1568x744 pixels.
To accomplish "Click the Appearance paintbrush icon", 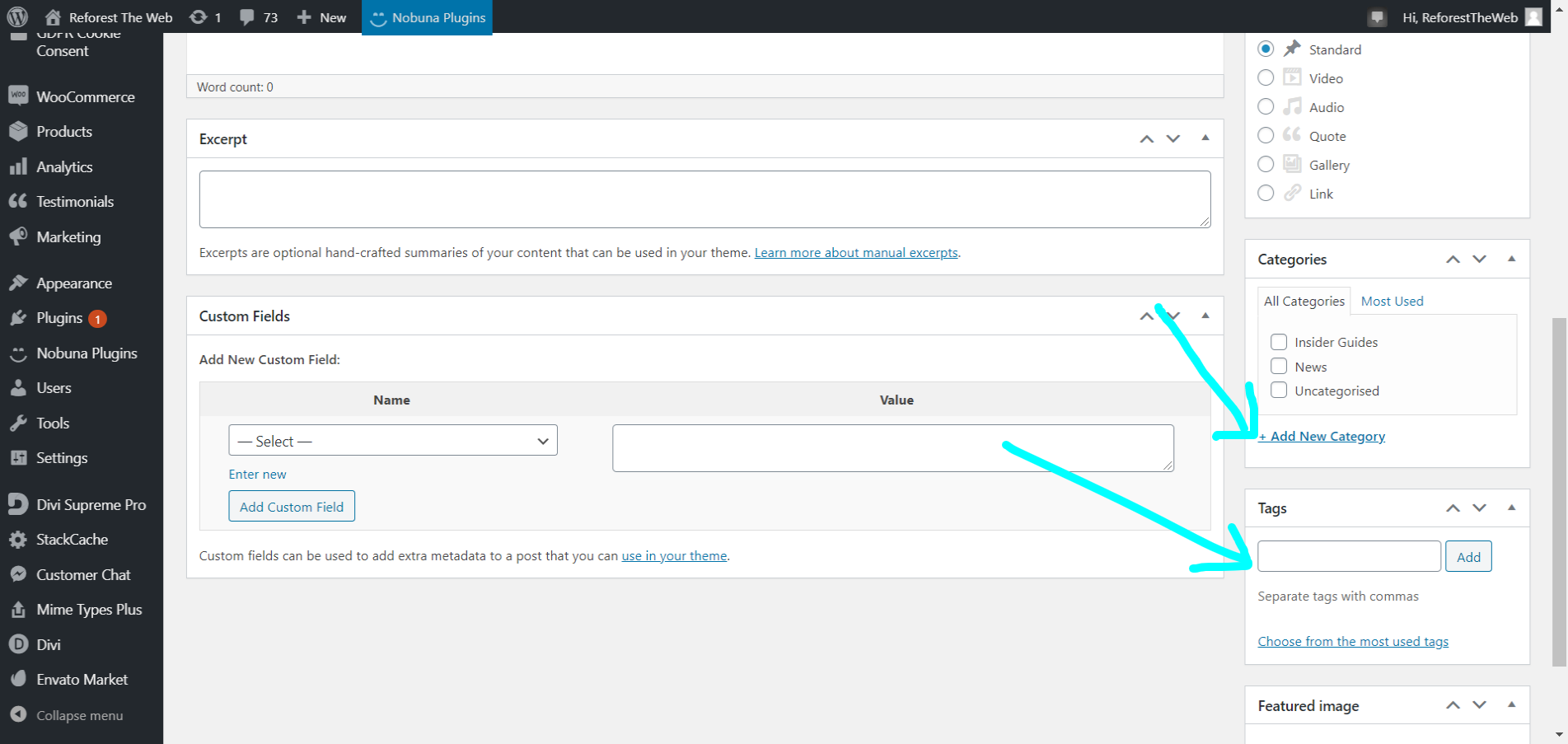I will click(18, 283).
